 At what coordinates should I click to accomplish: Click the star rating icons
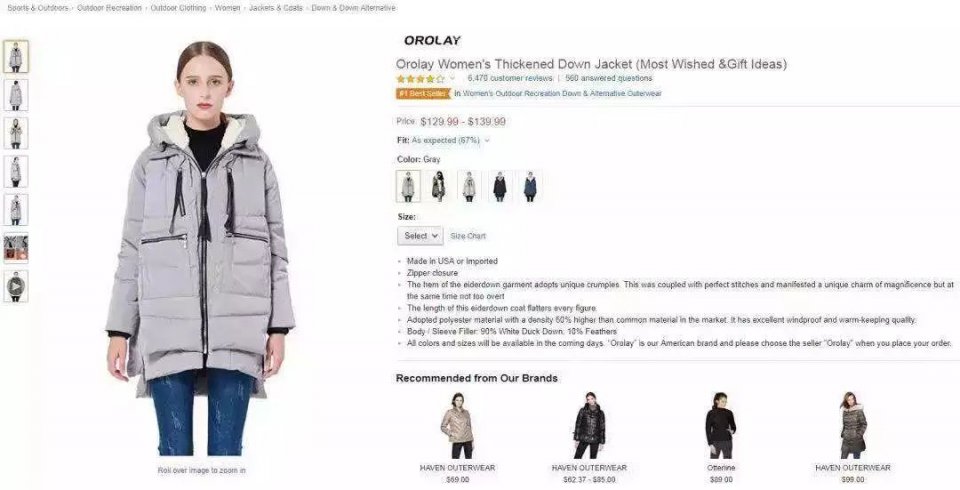pyautogui.click(x=421, y=79)
